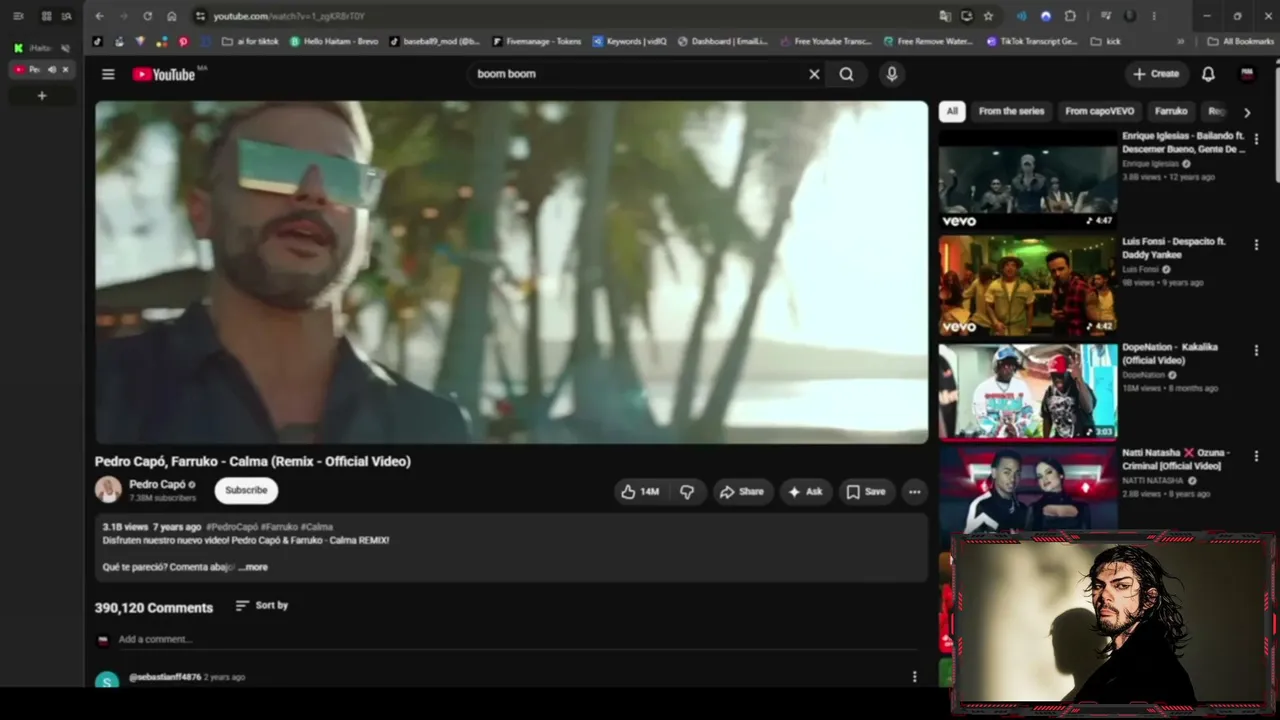Click the browser back arrow
Image resolution: width=1280 pixels, height=720 pixels.
99,16
